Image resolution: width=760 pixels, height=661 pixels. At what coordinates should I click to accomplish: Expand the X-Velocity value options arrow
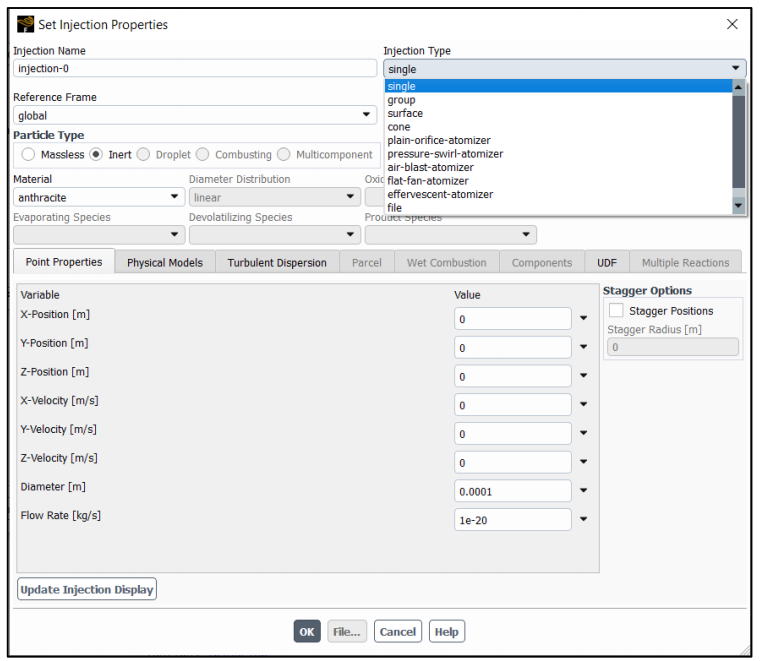click(x=584, y=404)
